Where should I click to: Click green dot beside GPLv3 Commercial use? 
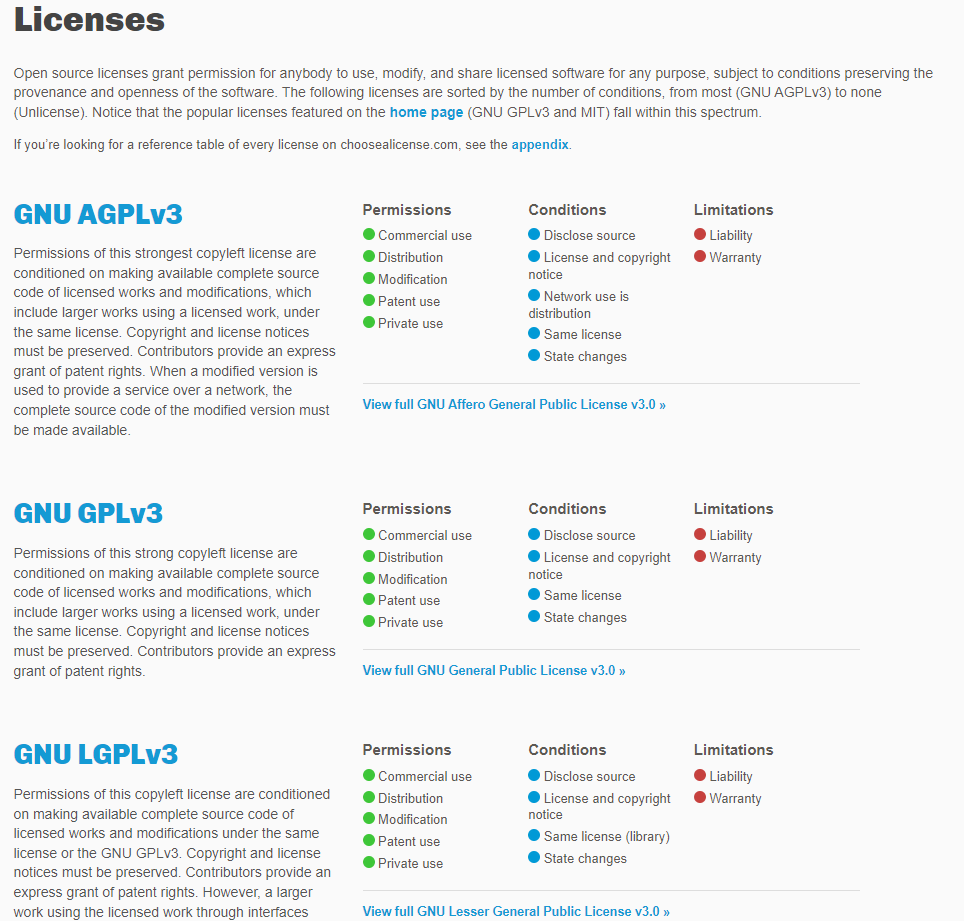(369, 534)
